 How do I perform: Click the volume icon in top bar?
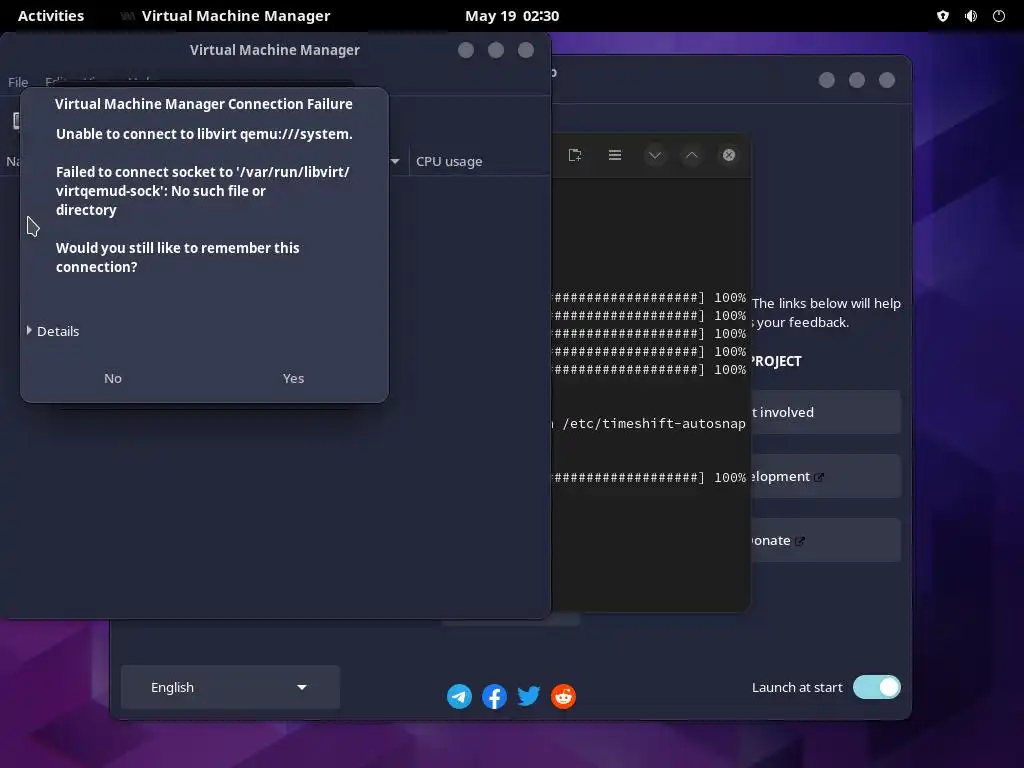pyautogui.click(x=971, y=16)
